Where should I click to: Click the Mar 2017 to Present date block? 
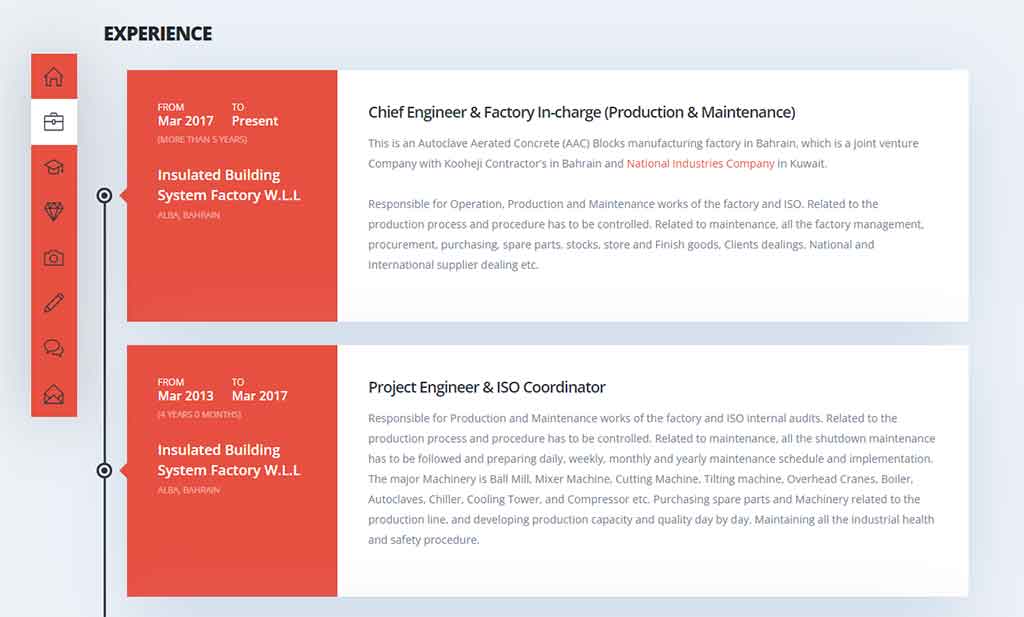coord(217,115)
